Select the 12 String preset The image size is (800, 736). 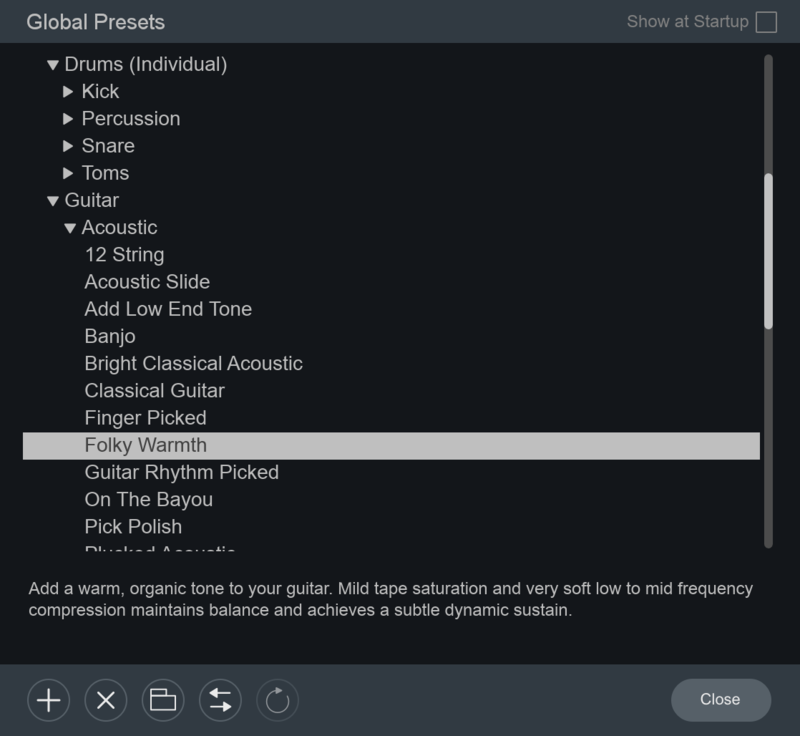[x=124, y=255]
